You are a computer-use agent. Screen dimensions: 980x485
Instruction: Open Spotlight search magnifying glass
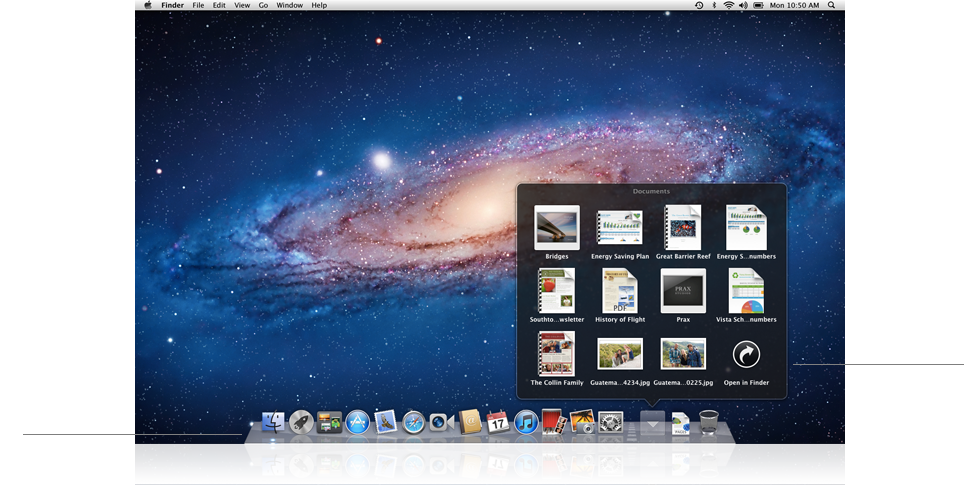pyautogui.click(x=831, y=5)
